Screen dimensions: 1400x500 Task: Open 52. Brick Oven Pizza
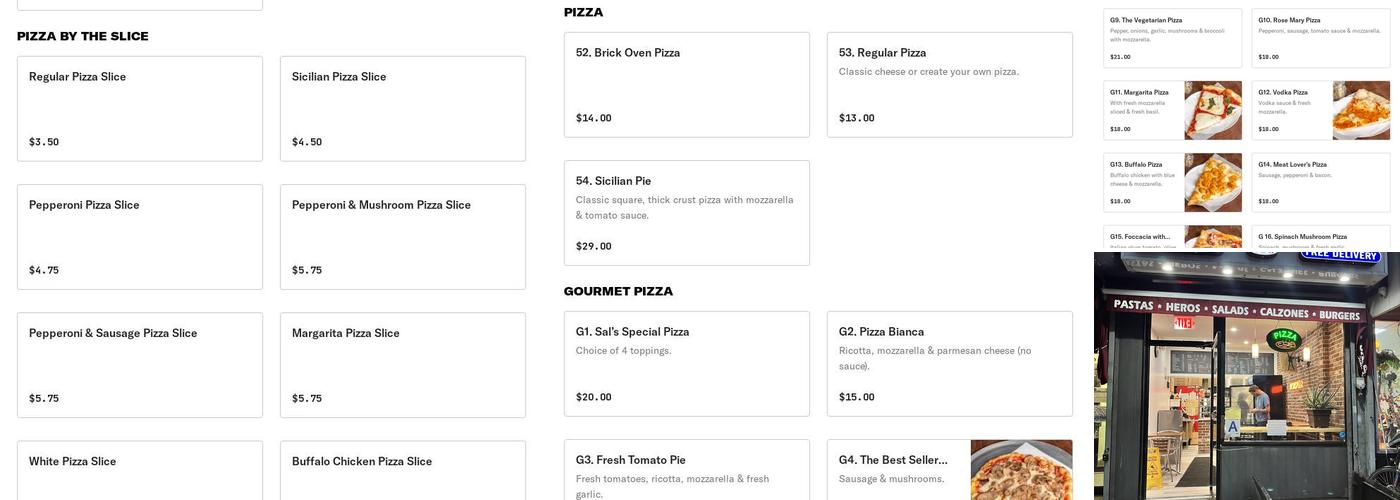[686, 84]
